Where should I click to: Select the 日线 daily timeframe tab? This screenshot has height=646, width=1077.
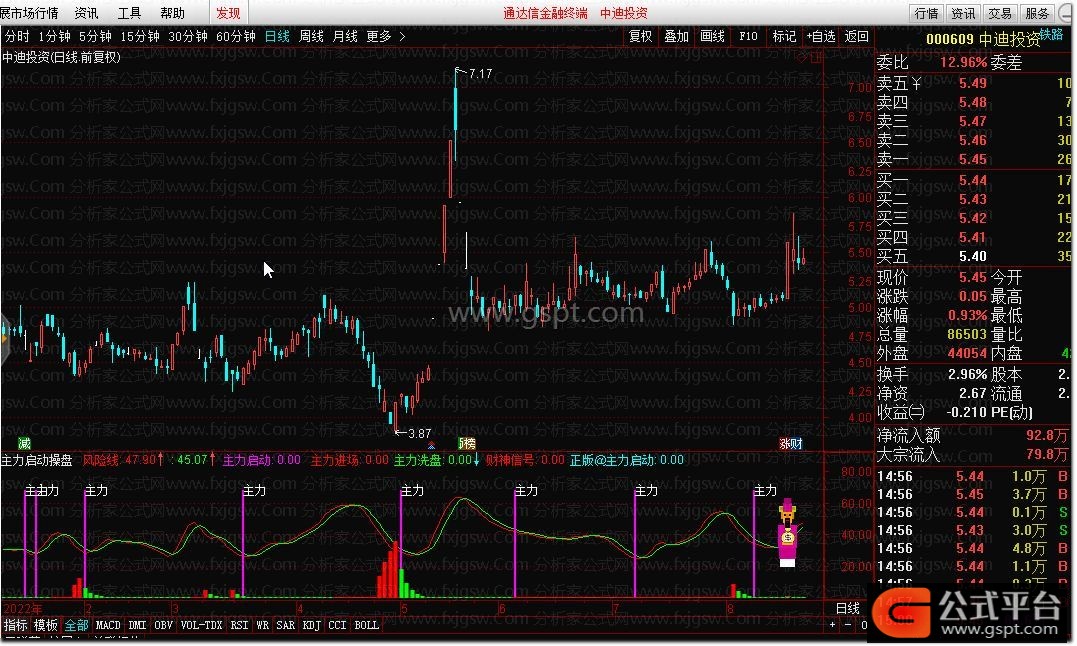pos(277,36)
